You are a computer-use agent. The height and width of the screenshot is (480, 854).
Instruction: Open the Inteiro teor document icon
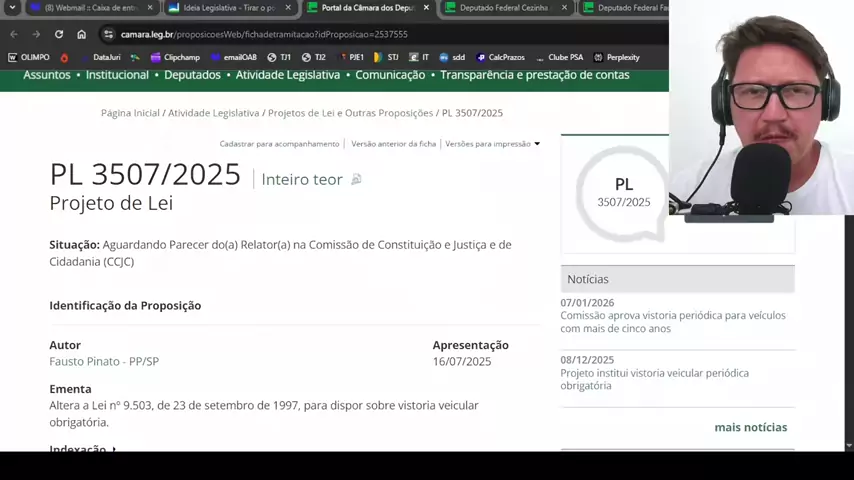pos(356,180)
